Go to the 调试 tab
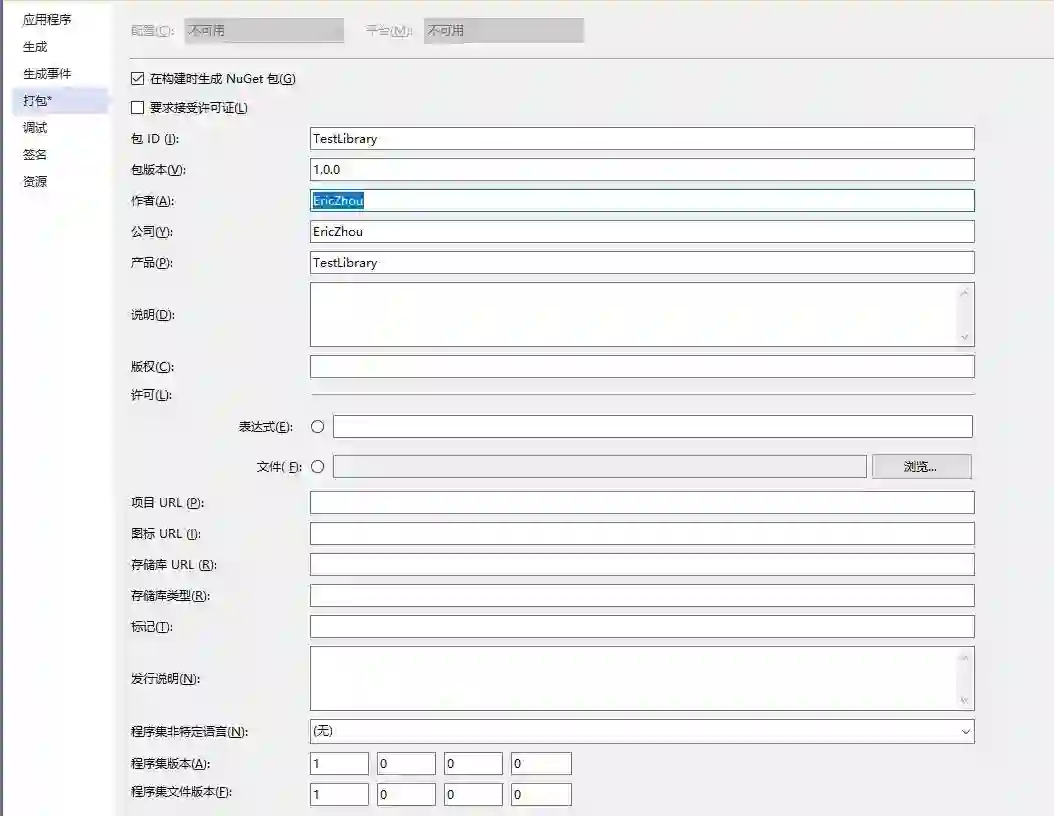 click(35, 127)
